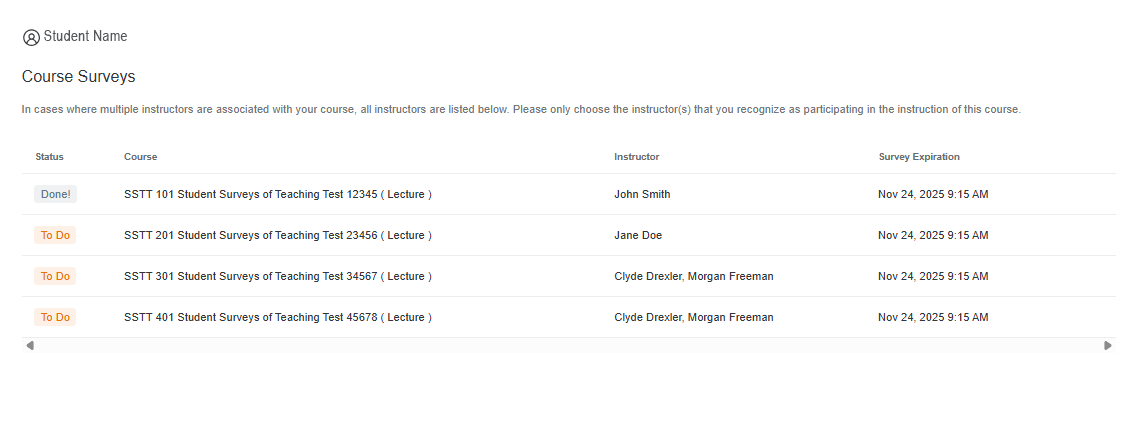This screenshot has height=435, width=1134.
Task: Click the horizontal scrollbar track
Action: (x=568, y=346)
